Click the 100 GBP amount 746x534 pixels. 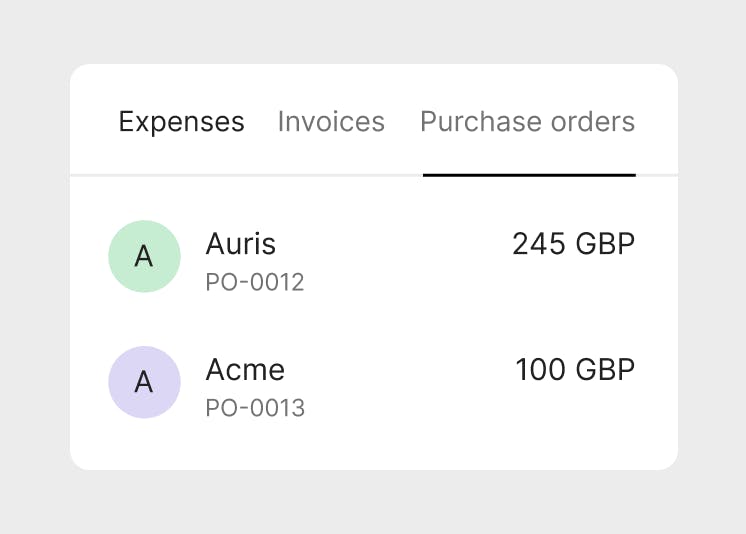point(575,370)
